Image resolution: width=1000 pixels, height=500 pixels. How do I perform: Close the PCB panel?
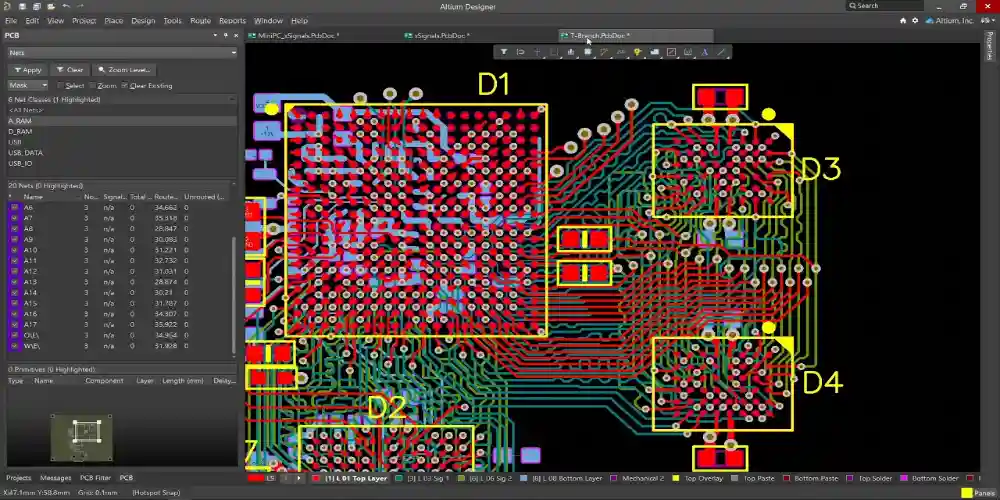click(236, 36)
